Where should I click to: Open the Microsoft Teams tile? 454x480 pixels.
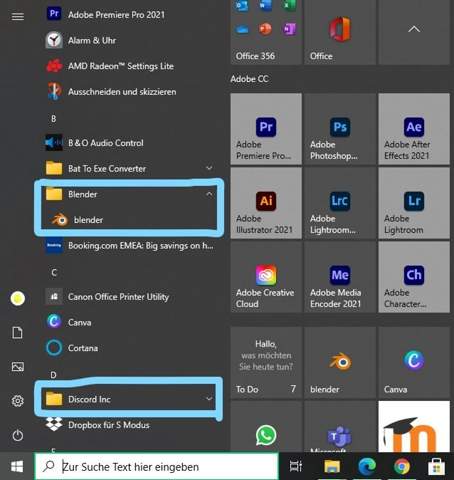(340, 427)
